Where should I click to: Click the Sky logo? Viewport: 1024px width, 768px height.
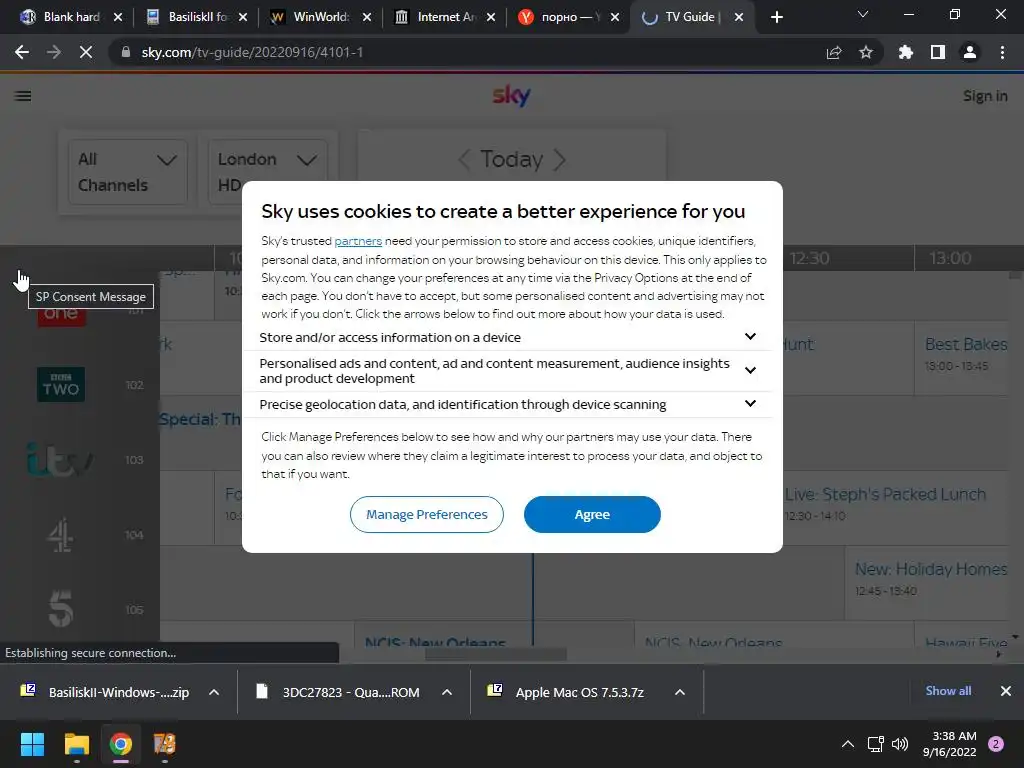[511, 96]
